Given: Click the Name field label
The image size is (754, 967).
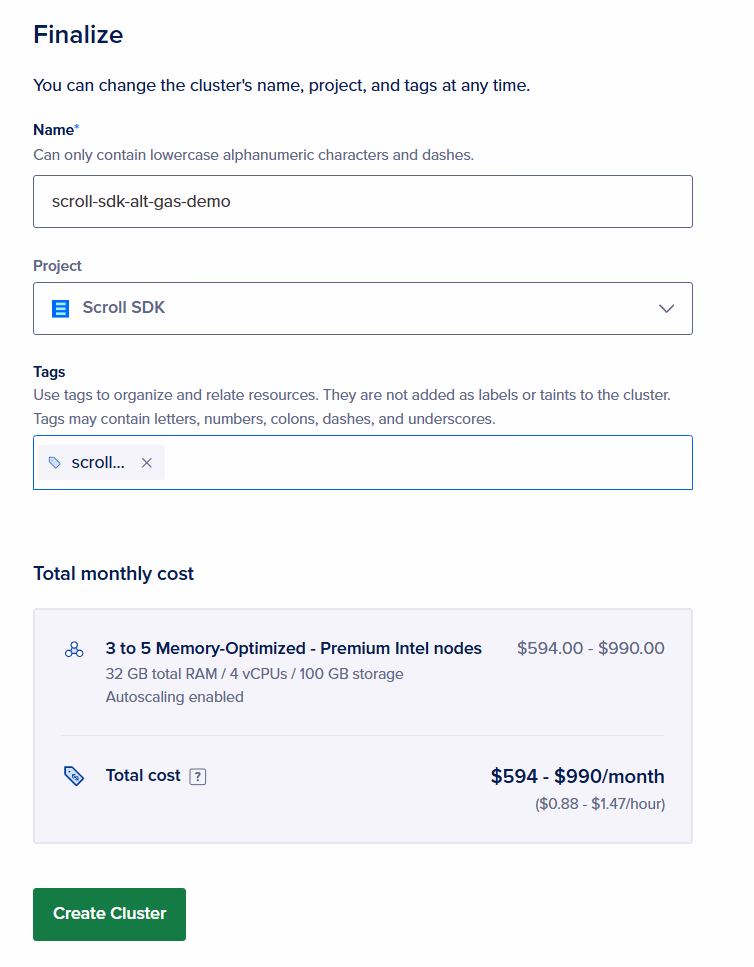Looking at the screenshot, I should [x=54, y=130].
